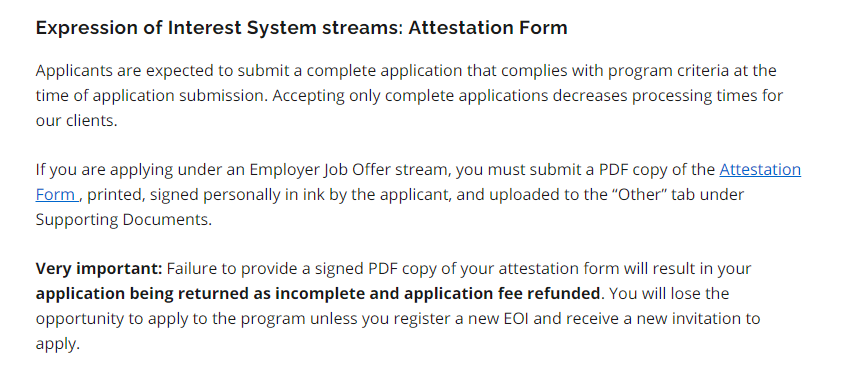Click the phrase "time of application submission"
852x375 pixels.
coord(152,96)
